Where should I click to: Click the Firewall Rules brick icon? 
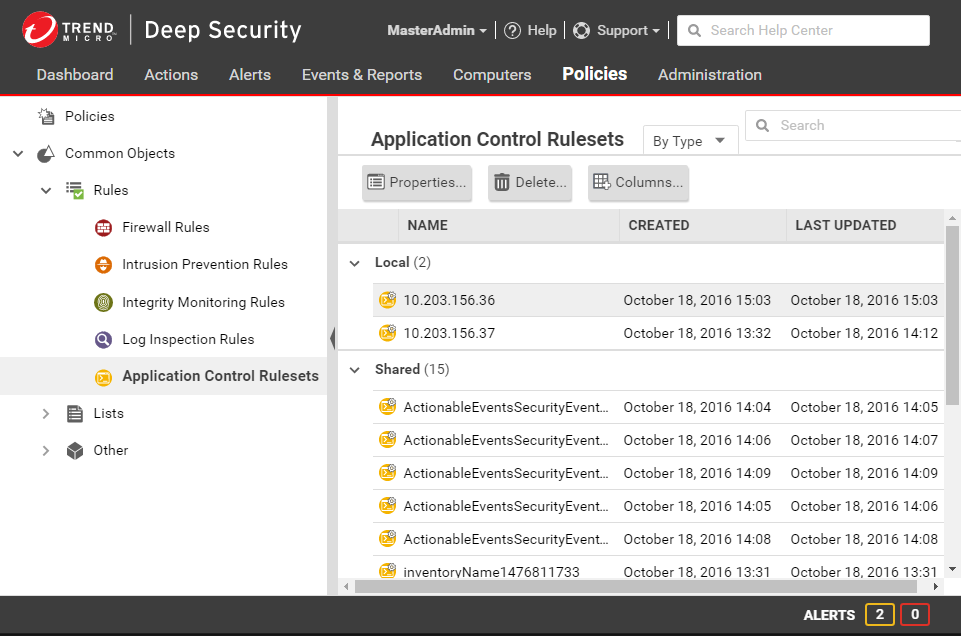103,228
